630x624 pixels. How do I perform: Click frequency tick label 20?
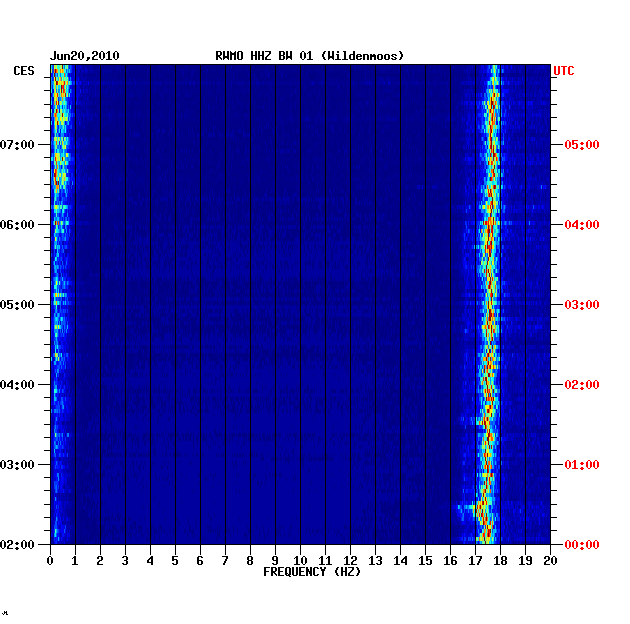(x=550, y=561)
